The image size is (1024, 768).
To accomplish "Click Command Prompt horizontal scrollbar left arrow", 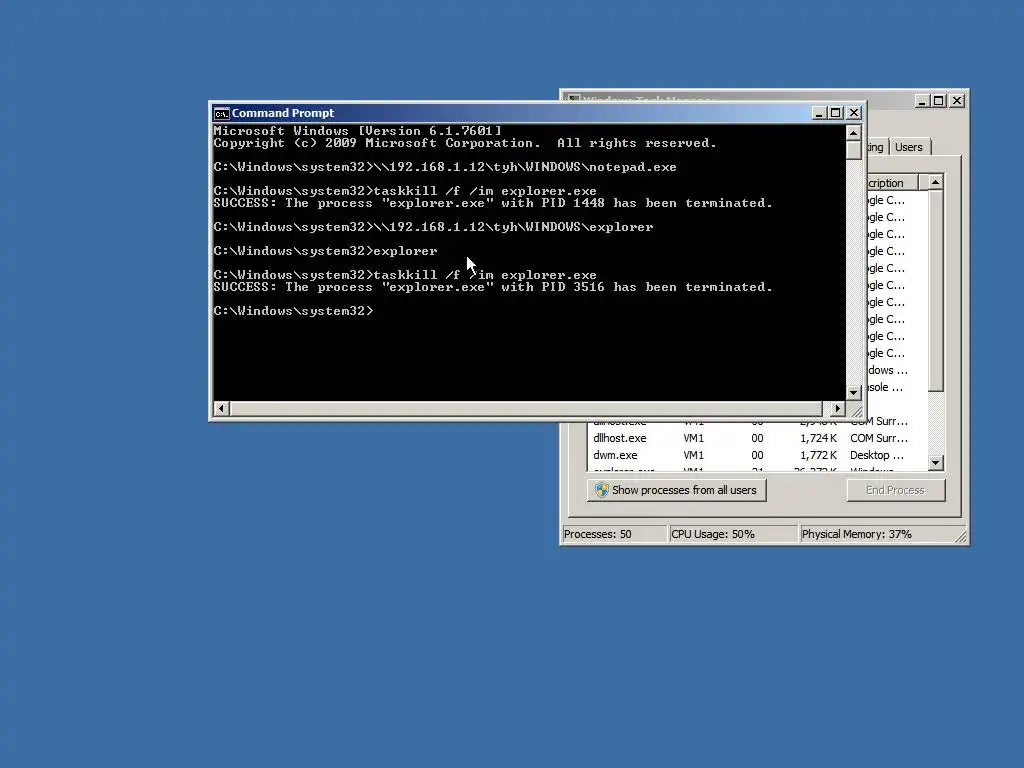I will (221, 409).
